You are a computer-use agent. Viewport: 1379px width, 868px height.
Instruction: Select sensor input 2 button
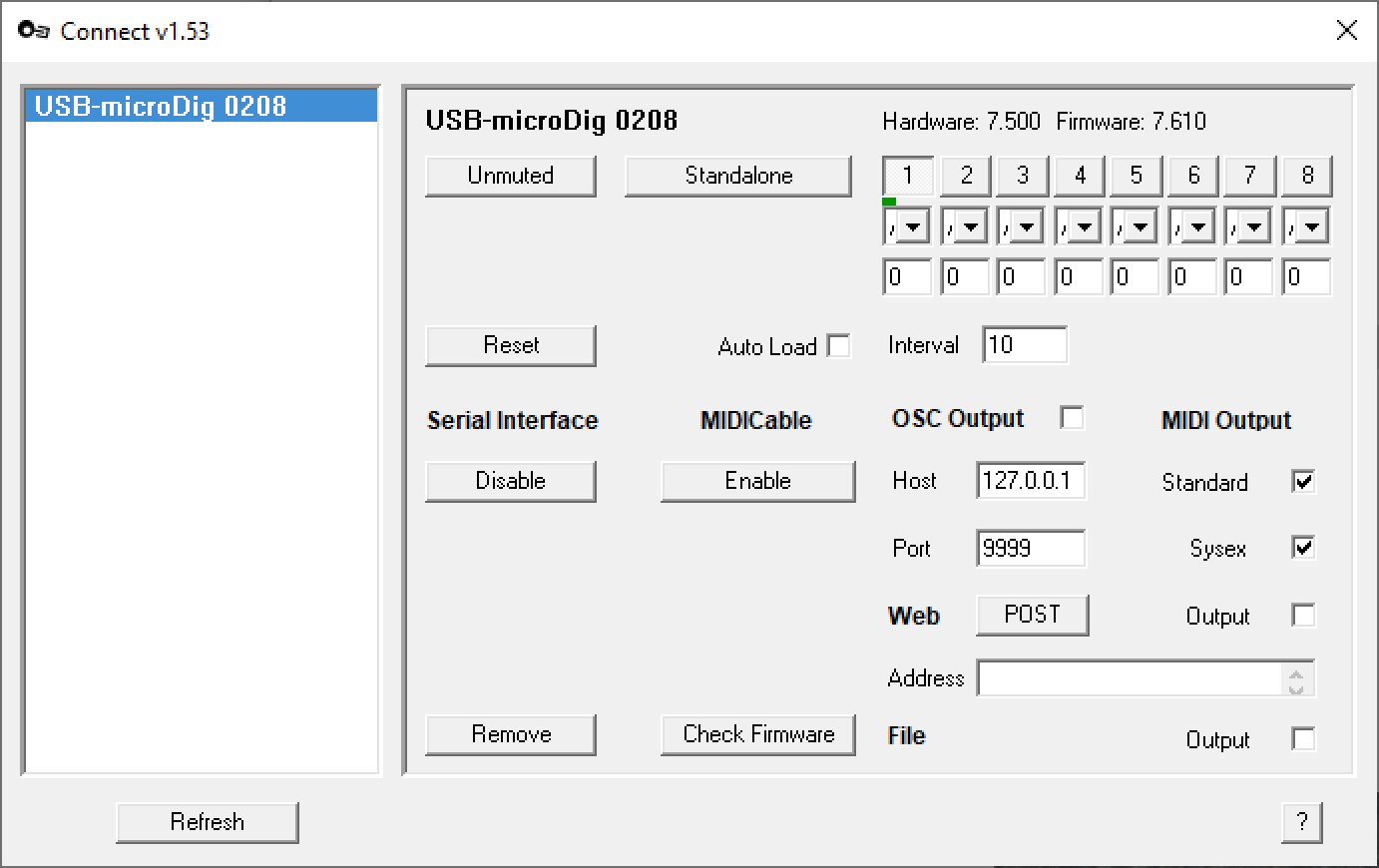click(966, 177)
